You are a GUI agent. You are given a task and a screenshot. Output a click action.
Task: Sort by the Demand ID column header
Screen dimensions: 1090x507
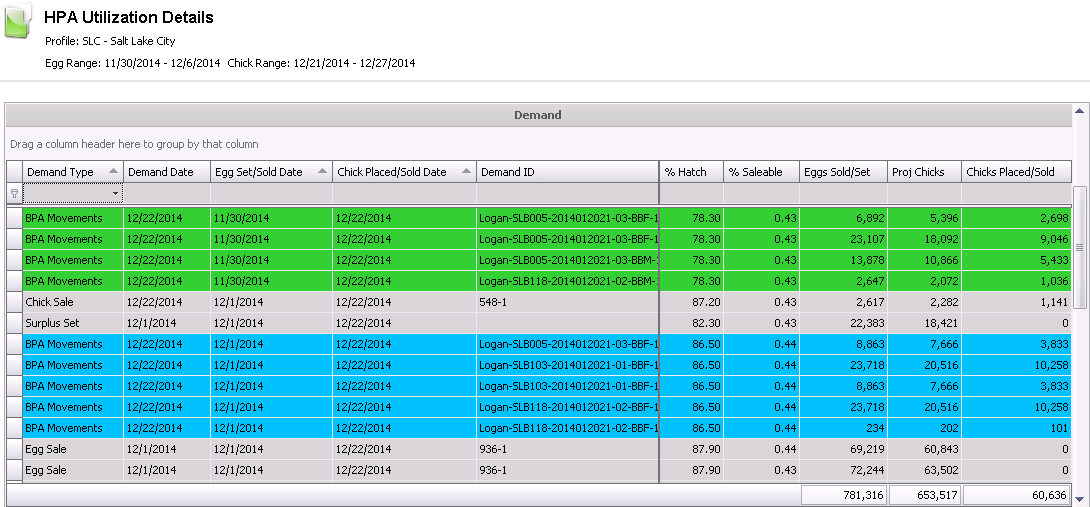566,172
